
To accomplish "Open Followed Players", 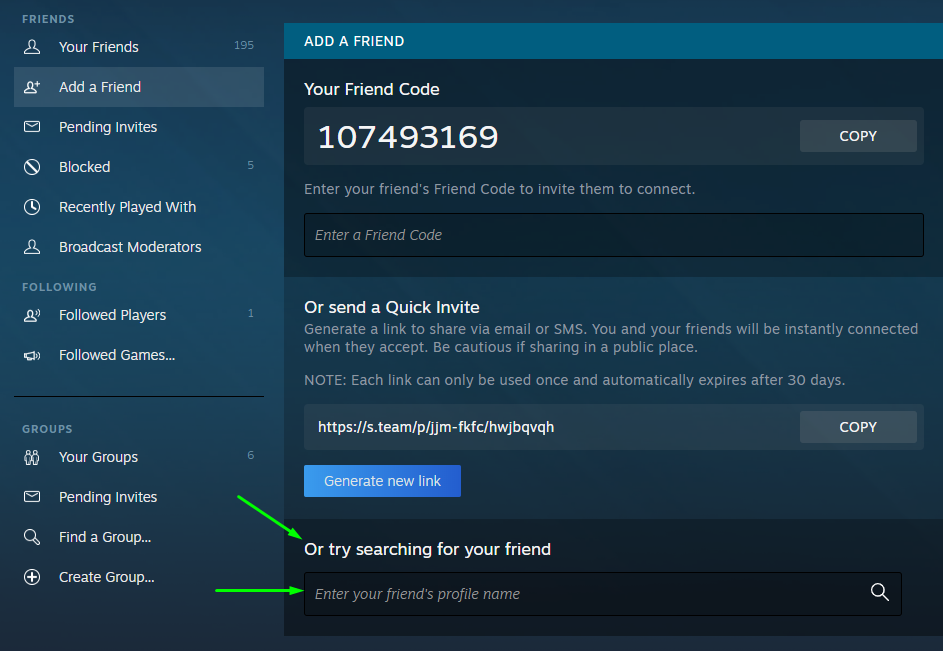I will coord(139,315).
